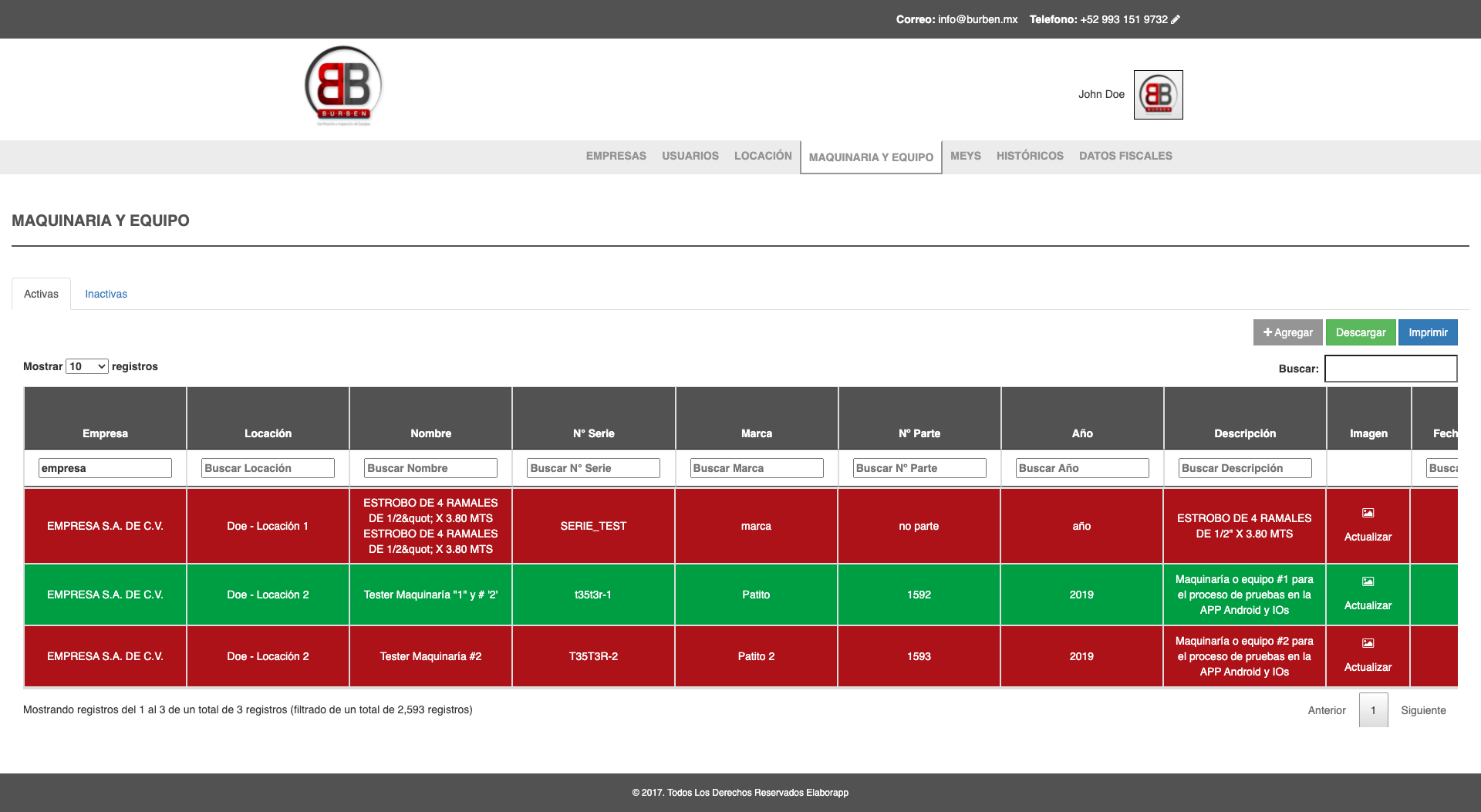This screenshot has height=812, width=1481.
Task: Go to the Siguiente page
Action: (x=1422, y=710)
